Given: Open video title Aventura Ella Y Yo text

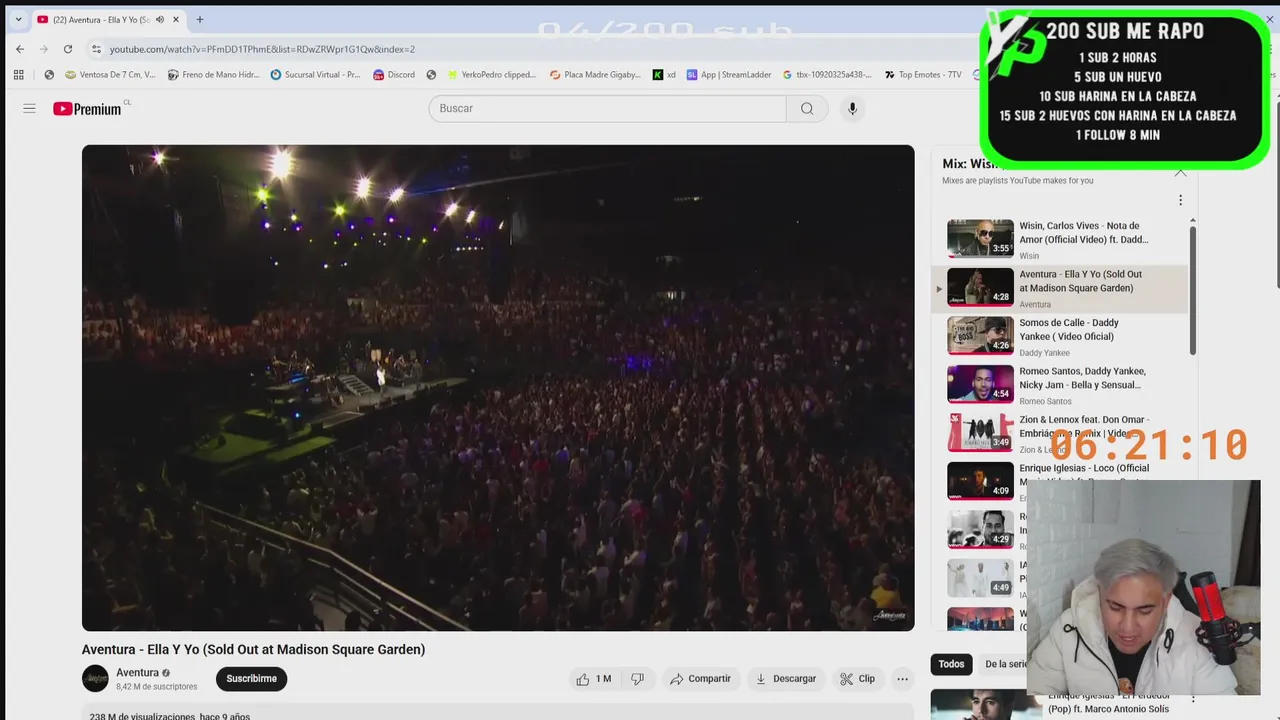Looking at the screenshot, I should coord(253,649).
